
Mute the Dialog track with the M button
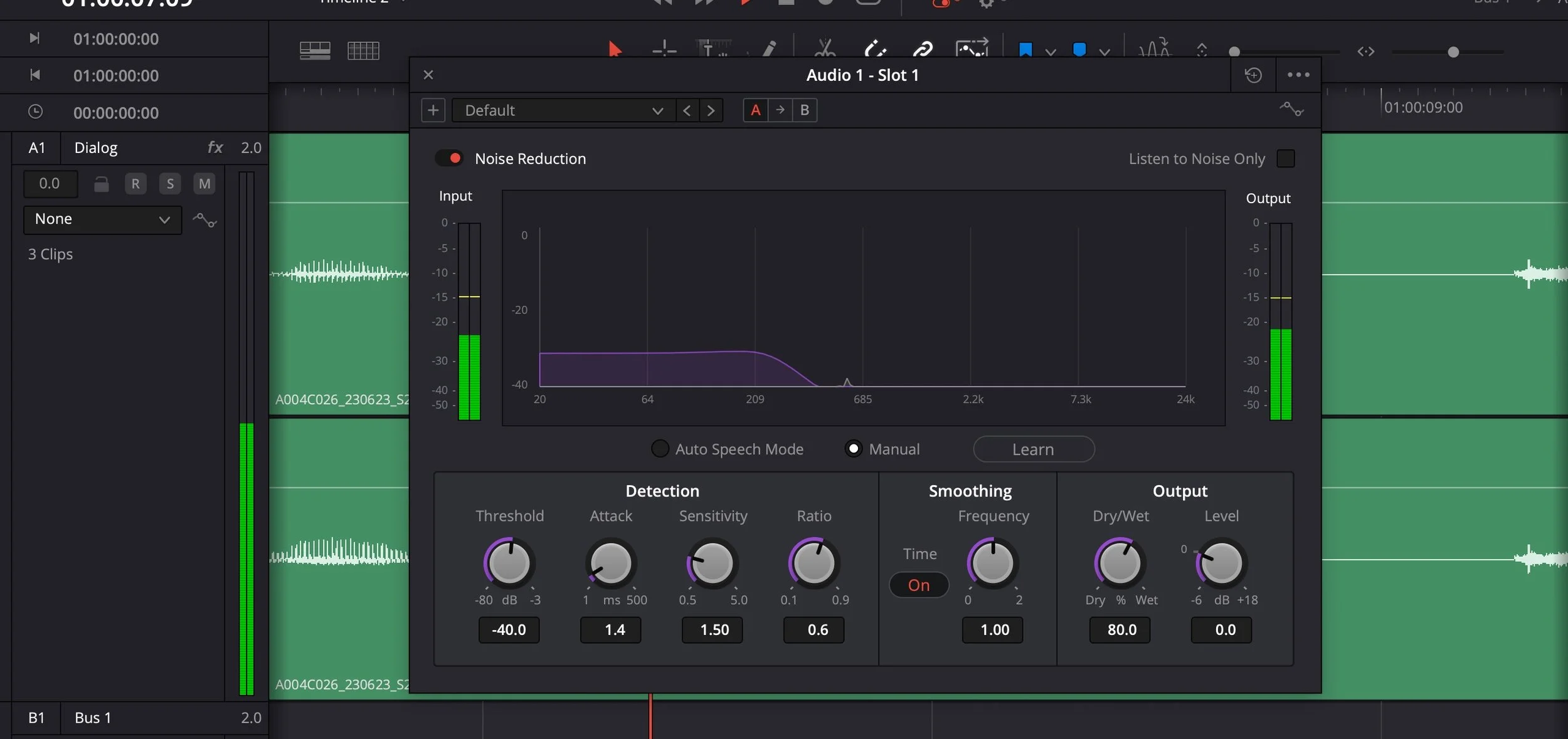click(204, 183)
